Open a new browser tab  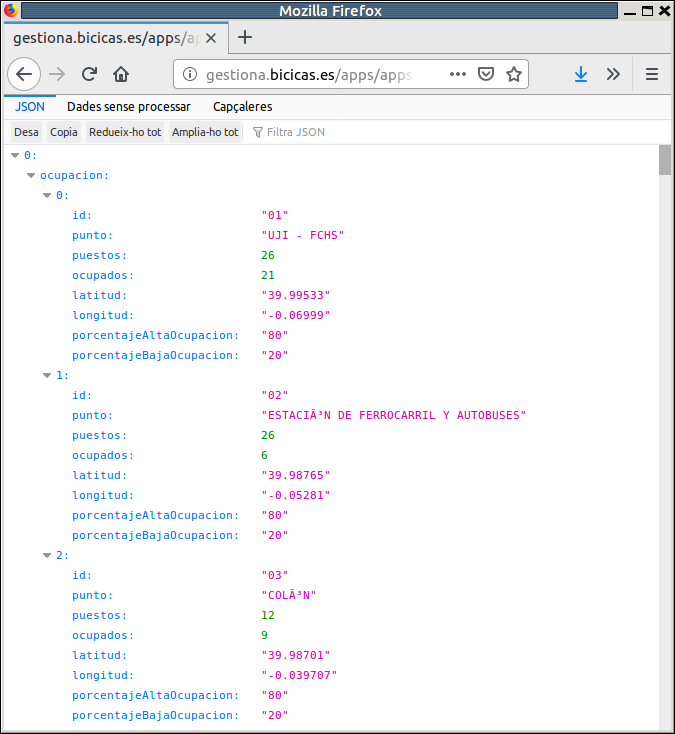pyautogui.click(x=245, y=37)
